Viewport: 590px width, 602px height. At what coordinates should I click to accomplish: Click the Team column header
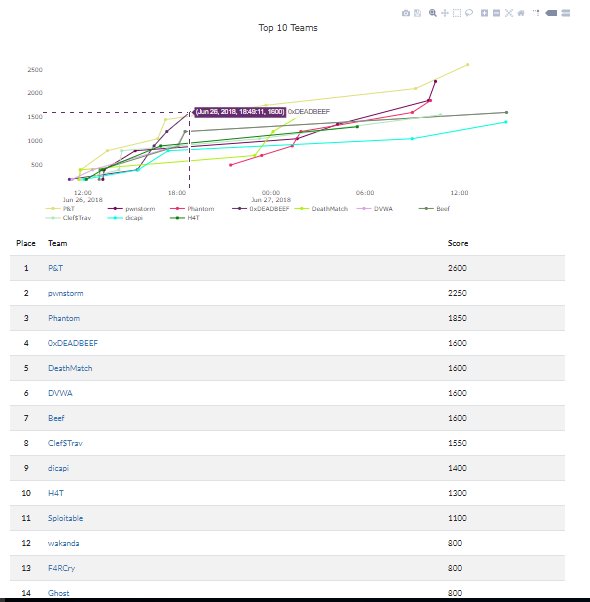58,243
